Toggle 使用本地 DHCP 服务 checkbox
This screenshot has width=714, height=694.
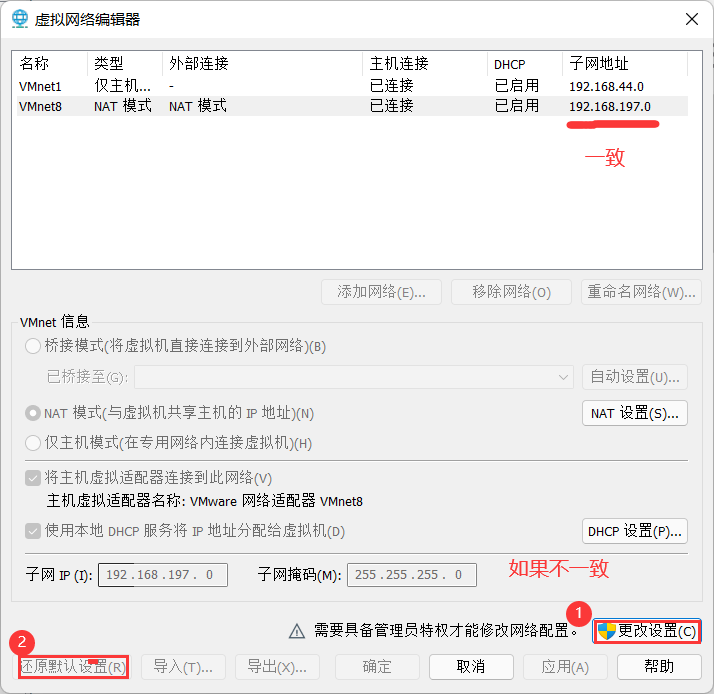click(x=33, y=531)
